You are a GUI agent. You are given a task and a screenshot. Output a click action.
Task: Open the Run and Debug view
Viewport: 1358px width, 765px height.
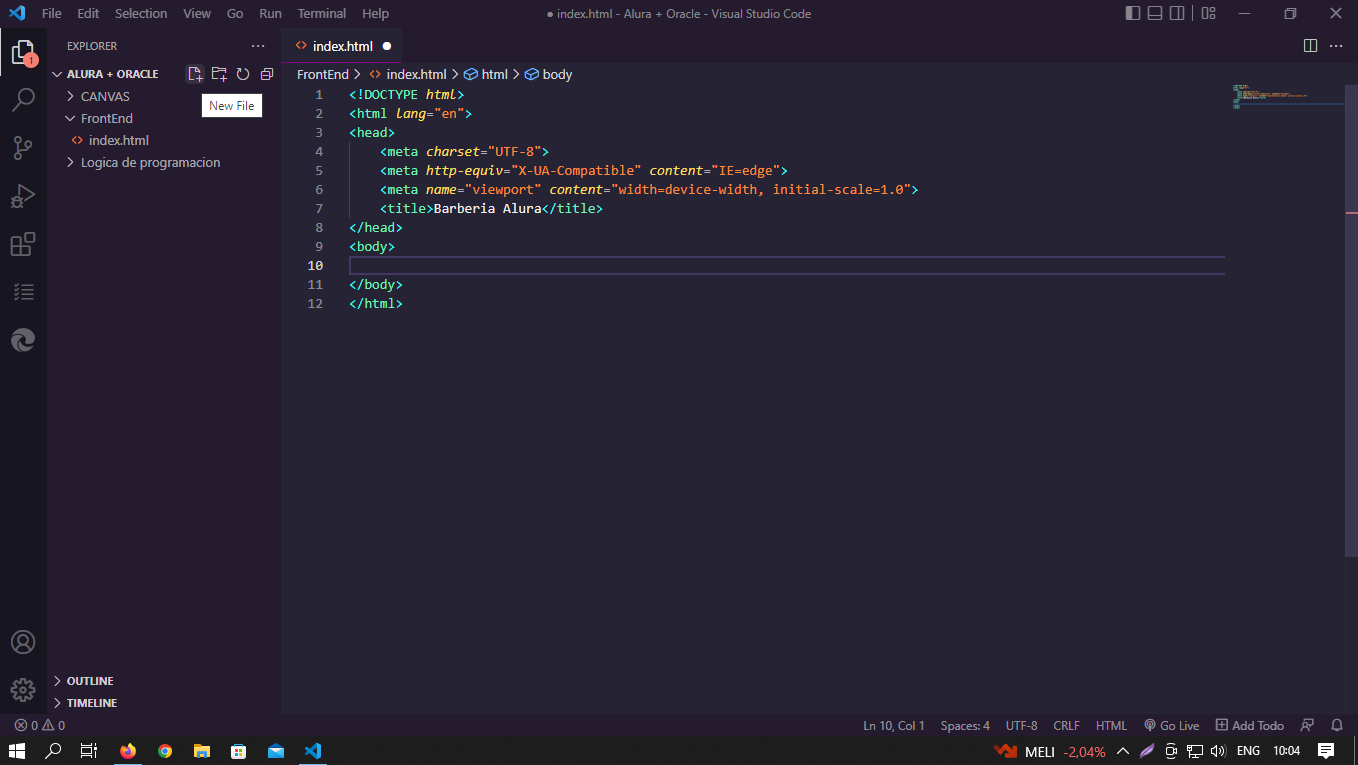[23, 196]
